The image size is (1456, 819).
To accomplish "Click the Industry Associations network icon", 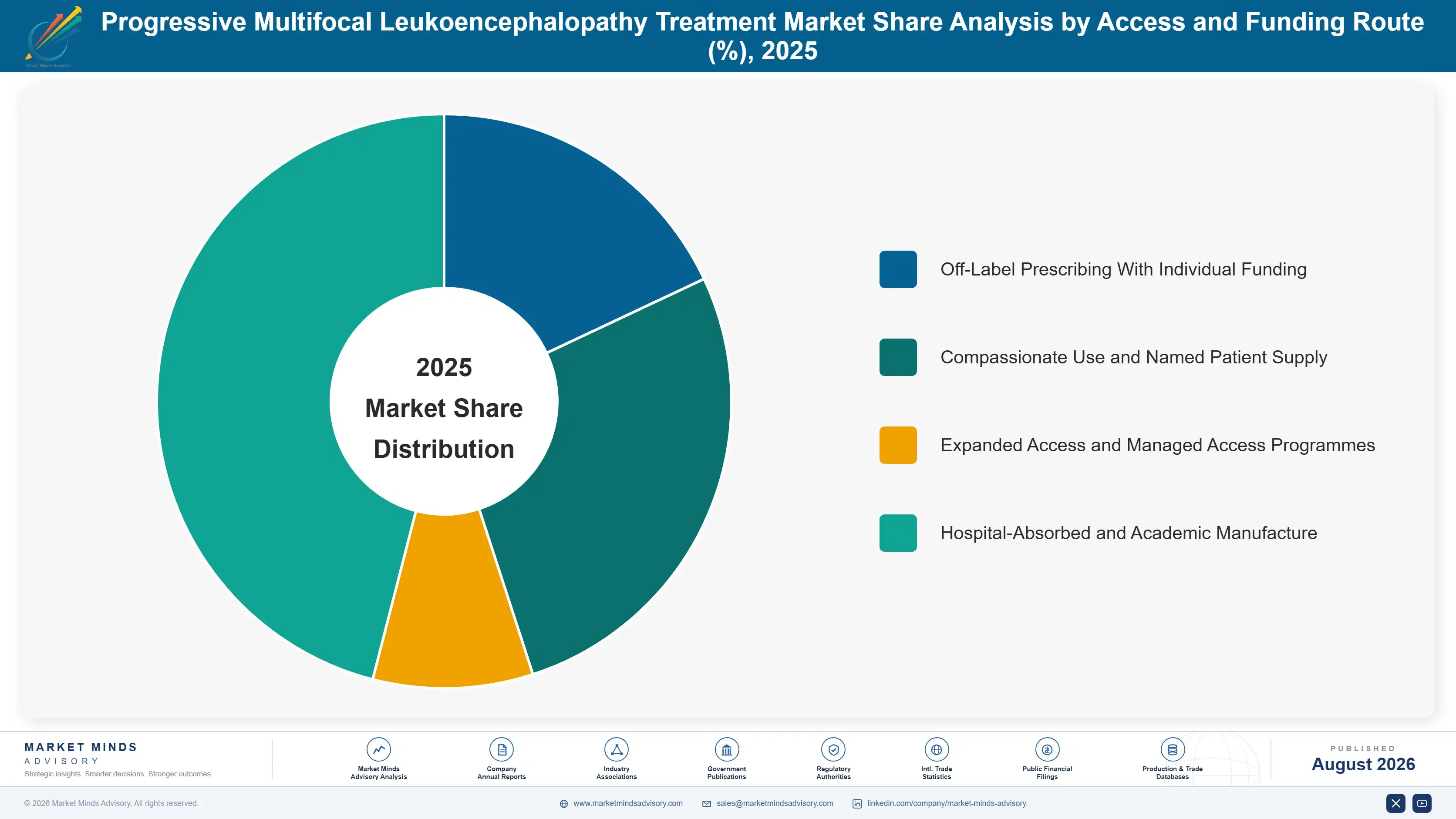I will point(616,749).
